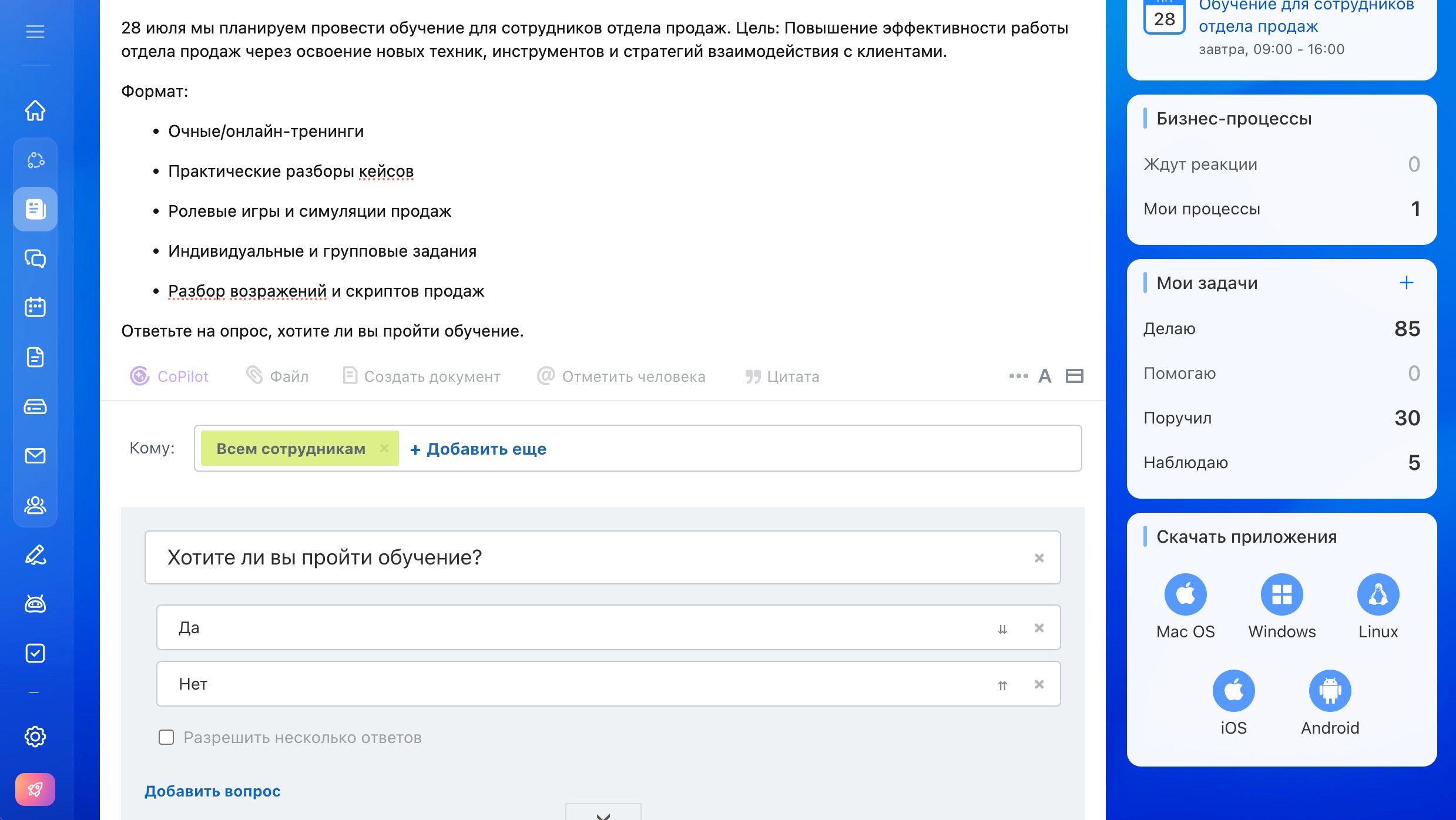Open documents icon in sidebar
Image resolution: width=1456 pixels, height=820 pixels.
click(x=35, y=357)
